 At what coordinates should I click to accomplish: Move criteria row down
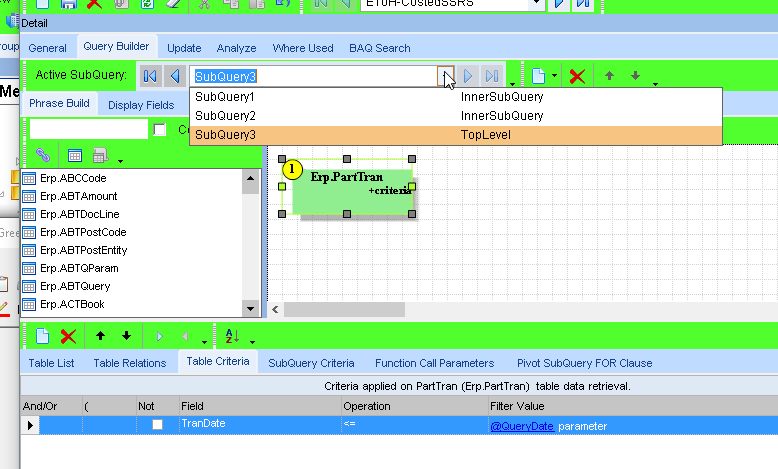pos(127,336)
